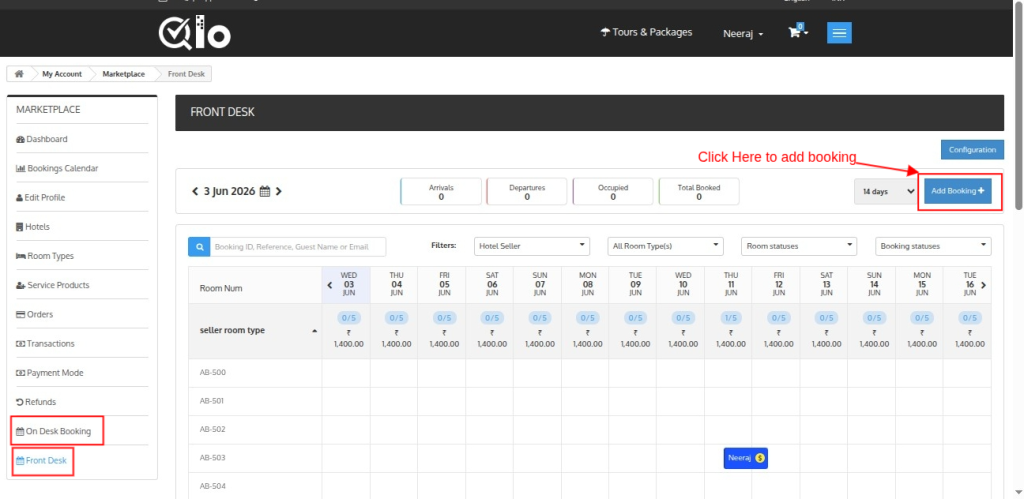Go to previous date with left chevron
1024x499 pixels.
tap(195, 191)
